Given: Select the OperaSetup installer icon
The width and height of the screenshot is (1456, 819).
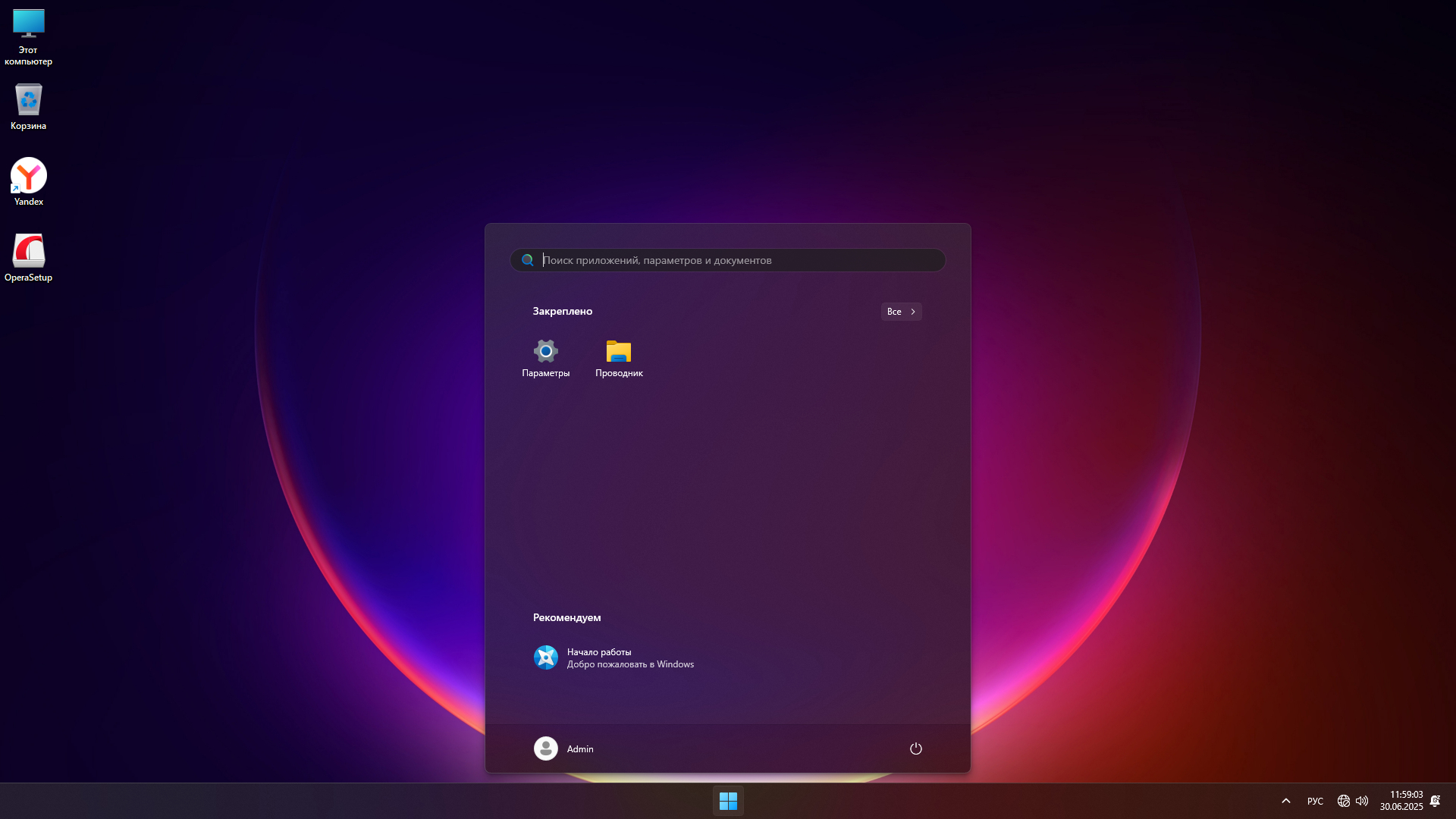Looking at the screenshot, I should [28, 253].
